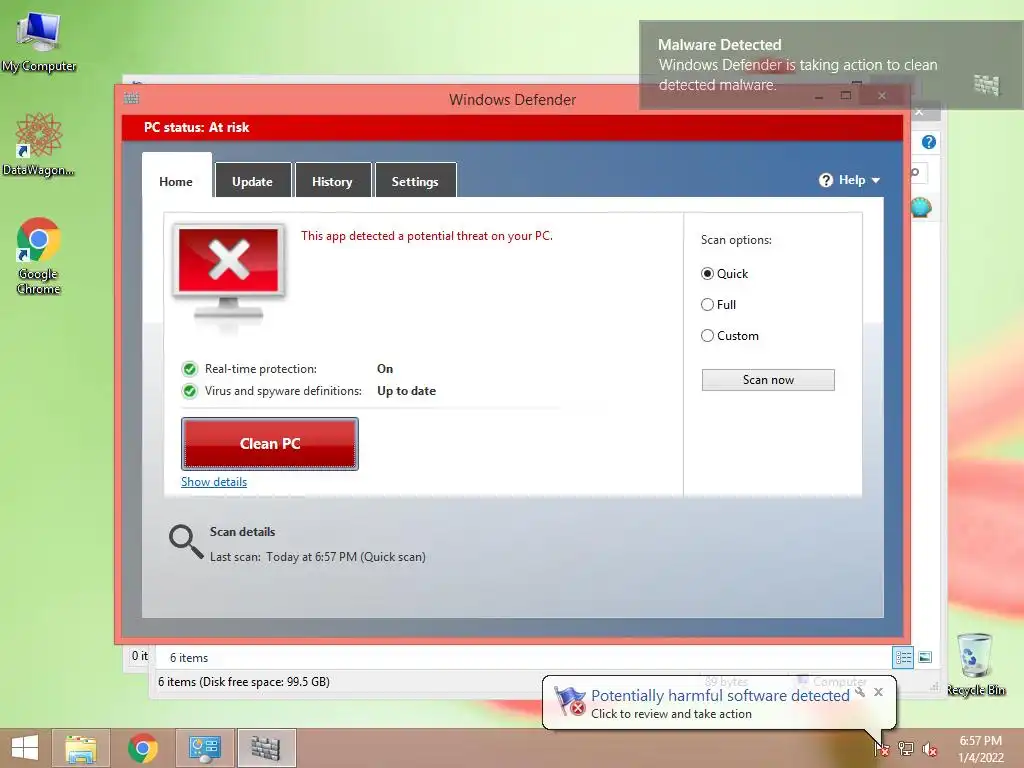The image size is (1024, 768).
Task: Open the Recycle Bin icon
Action: pyautogui.click(x=976, y=665)
